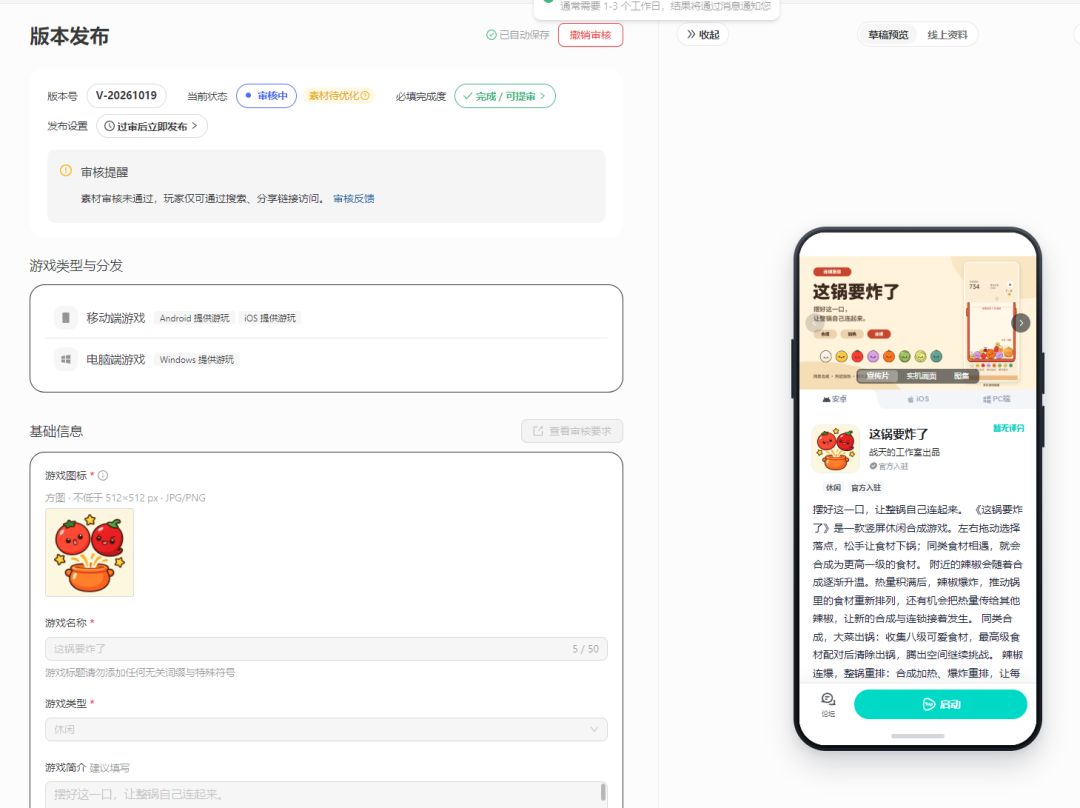
Task: Click the previous arrow on the preview banner
Action: [814, 322]
